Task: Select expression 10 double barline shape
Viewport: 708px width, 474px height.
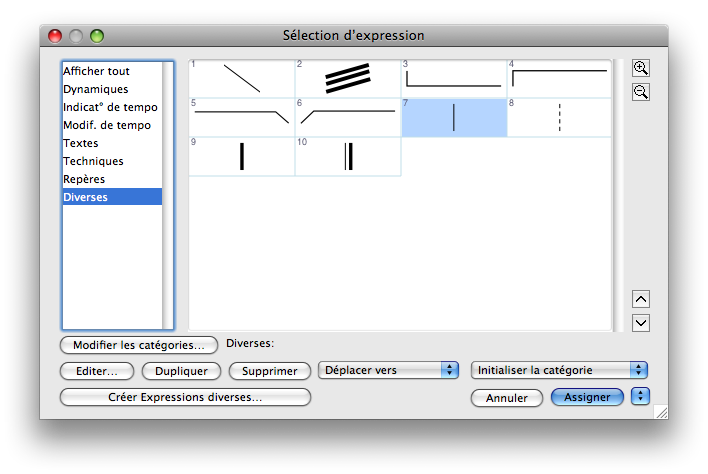Action: click(x=348, y=157)
